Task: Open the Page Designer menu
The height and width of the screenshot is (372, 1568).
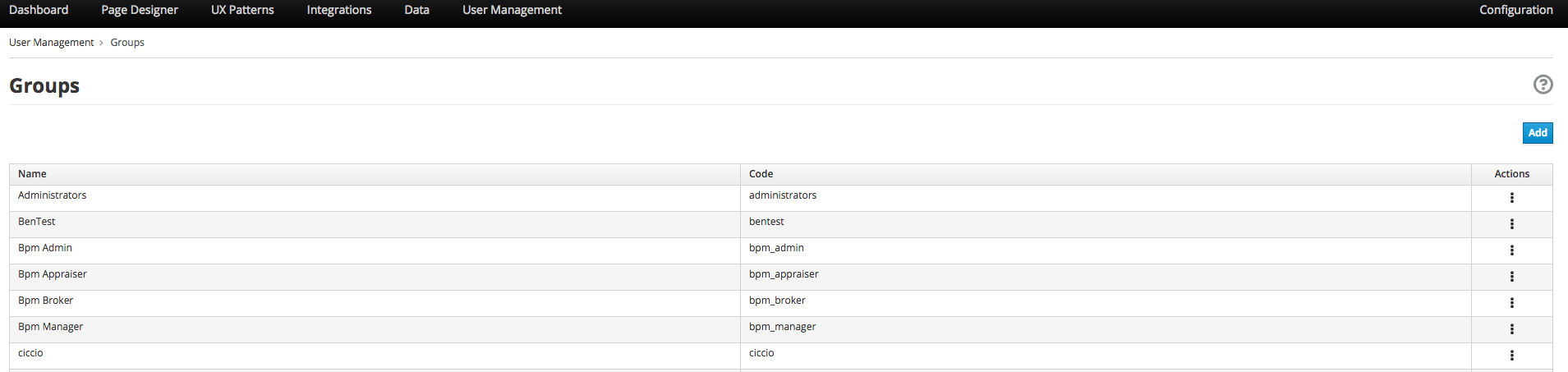Action: click(140, 10)
